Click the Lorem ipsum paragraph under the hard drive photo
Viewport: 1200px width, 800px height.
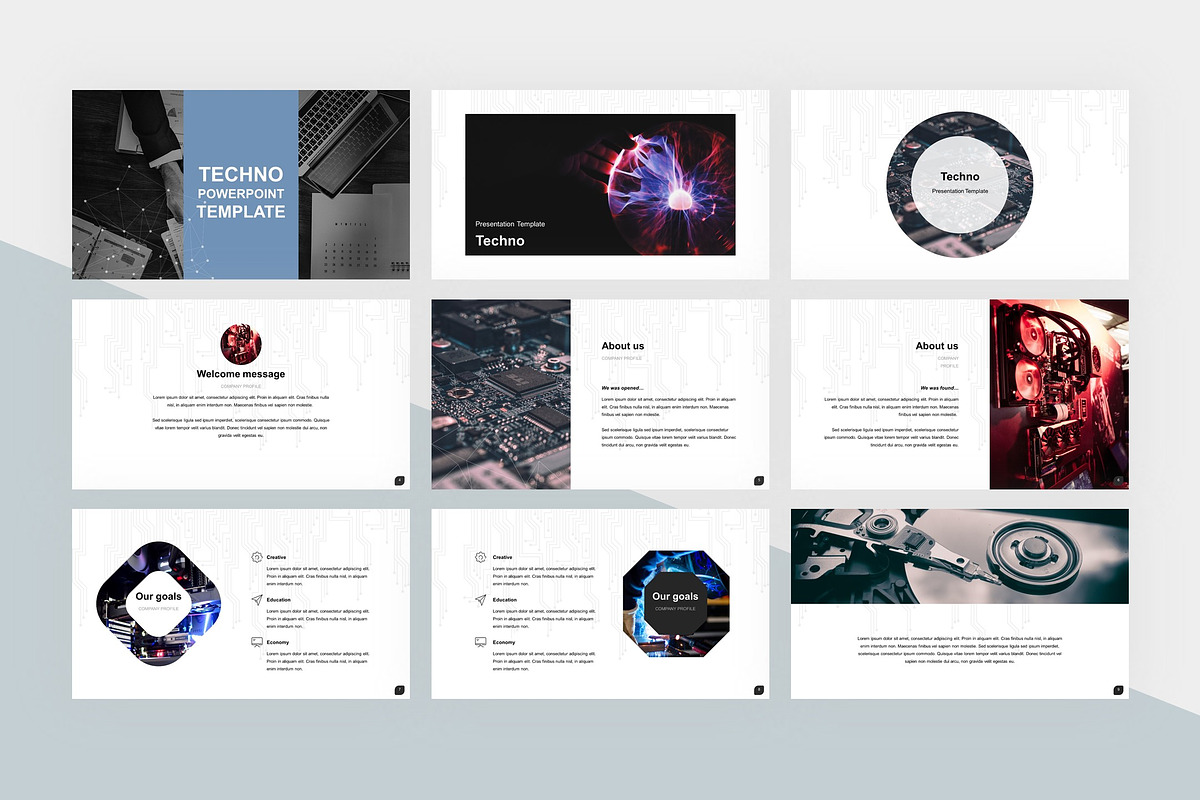960,650
